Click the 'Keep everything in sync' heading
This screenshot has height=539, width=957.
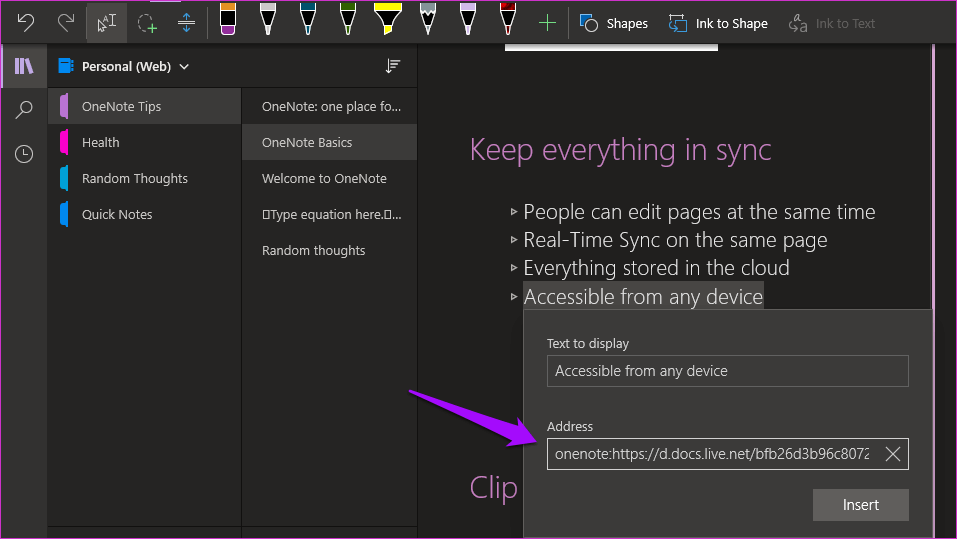coord(620,150)
